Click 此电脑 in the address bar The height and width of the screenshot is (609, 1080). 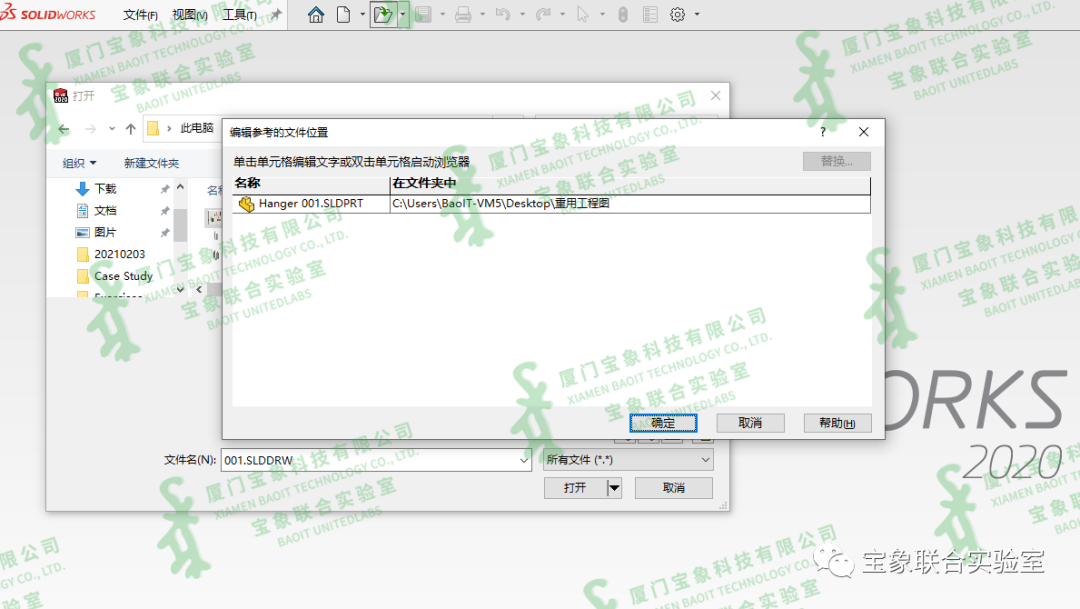click(x=197, y=128)
